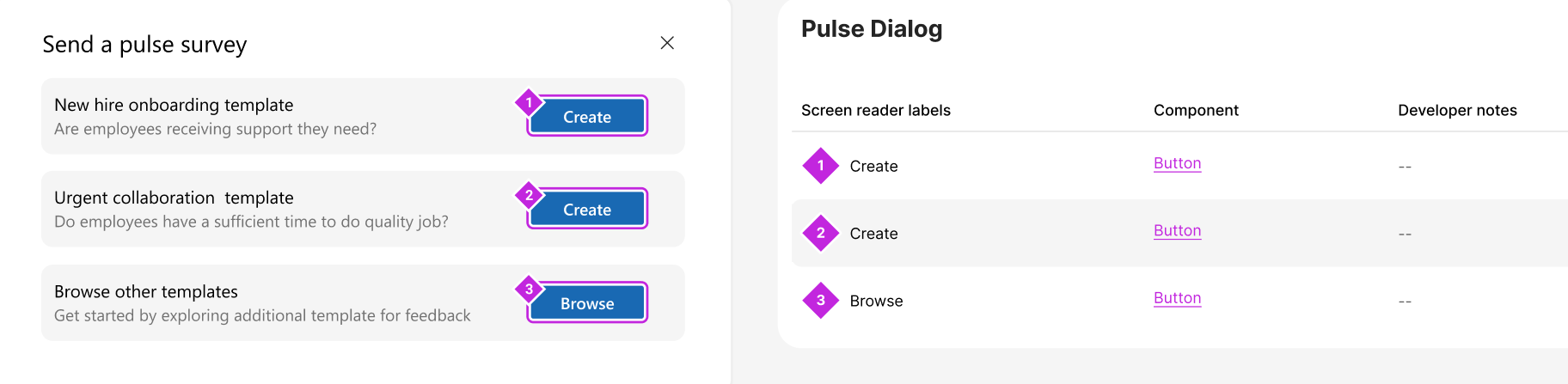Click the Component column header

1196,110
